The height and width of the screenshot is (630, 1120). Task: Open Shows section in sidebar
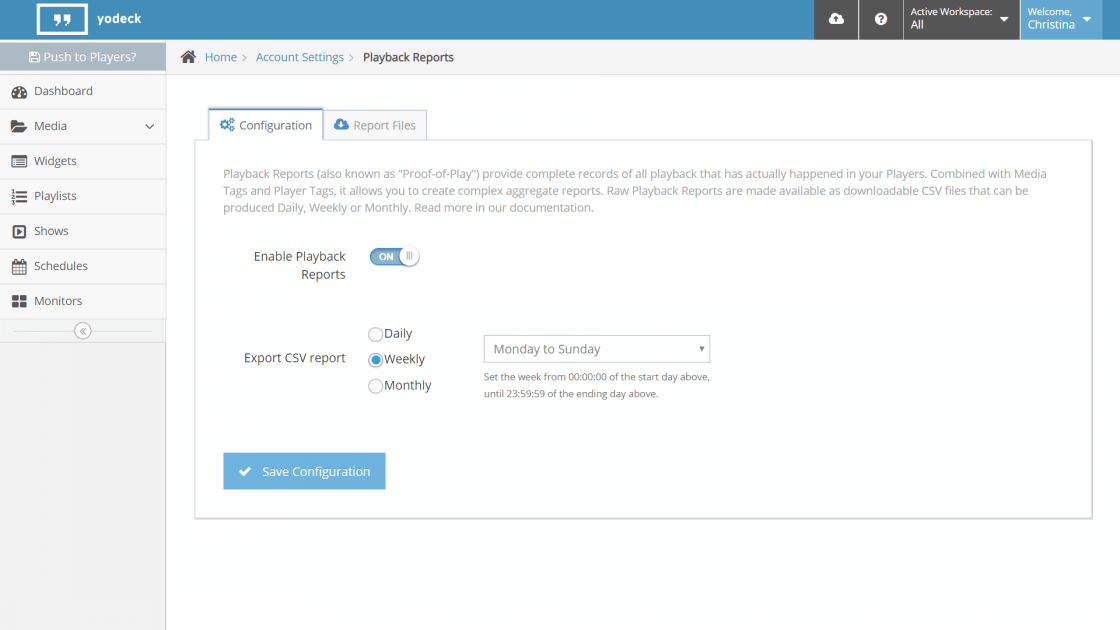[51, 231]
